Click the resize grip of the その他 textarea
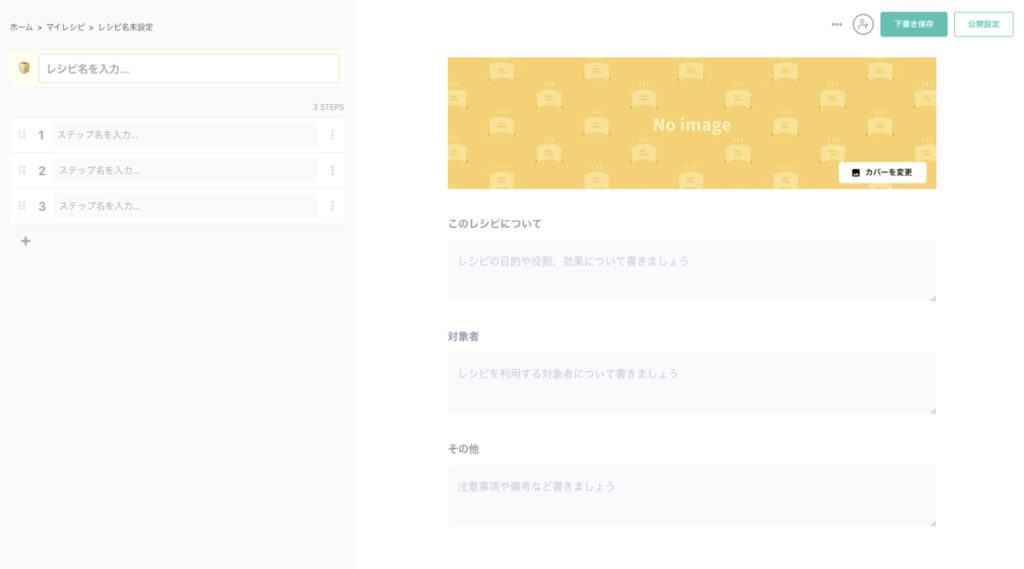The width and height of the screenshot is (1024, 569). 933,523
